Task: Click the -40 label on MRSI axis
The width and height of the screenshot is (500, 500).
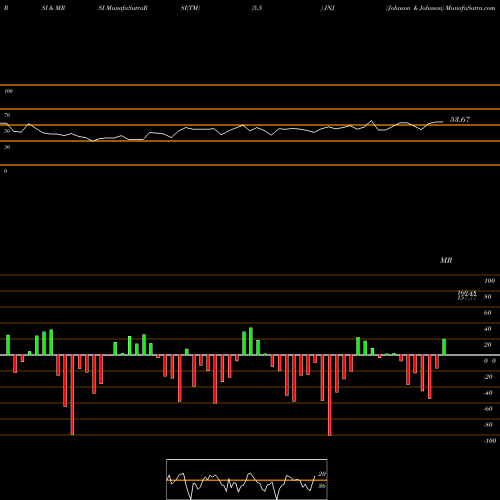Action: (x=488, y=393)
